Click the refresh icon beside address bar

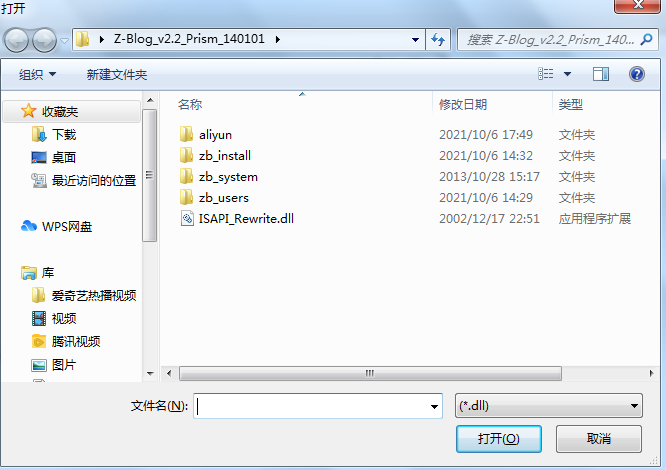click(x=438, y=39)
